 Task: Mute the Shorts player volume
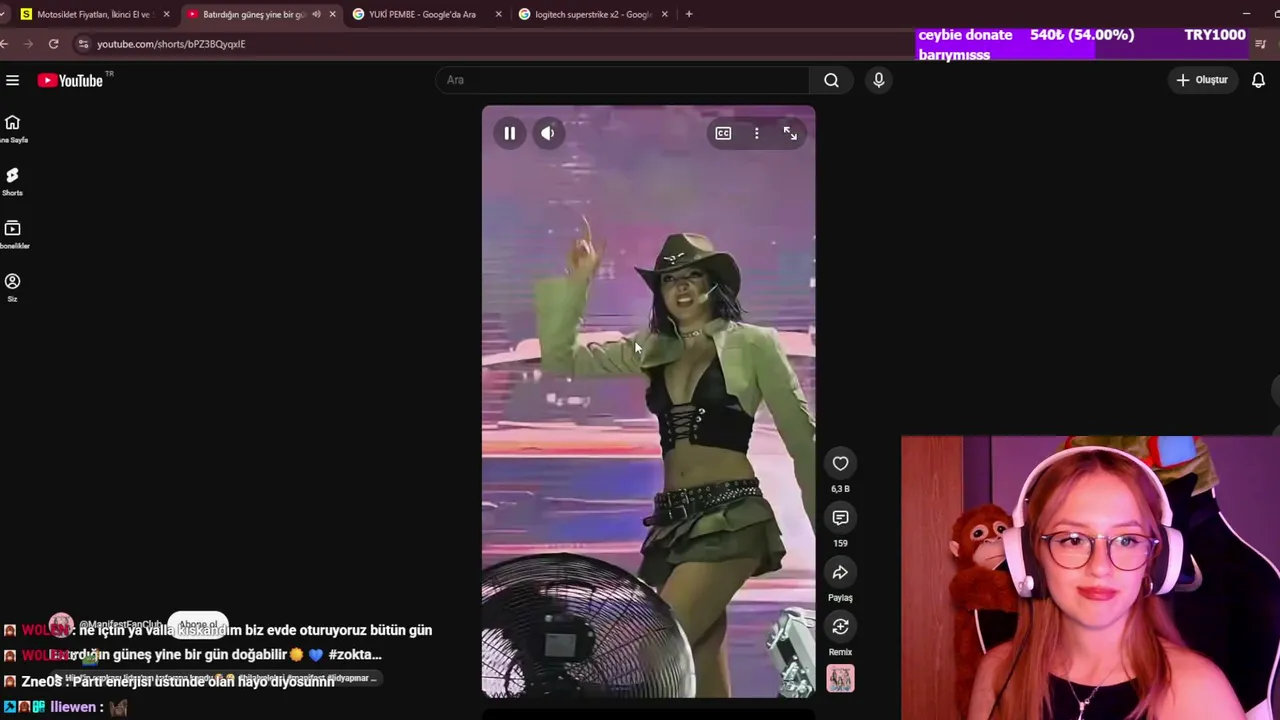pos(548,133)
